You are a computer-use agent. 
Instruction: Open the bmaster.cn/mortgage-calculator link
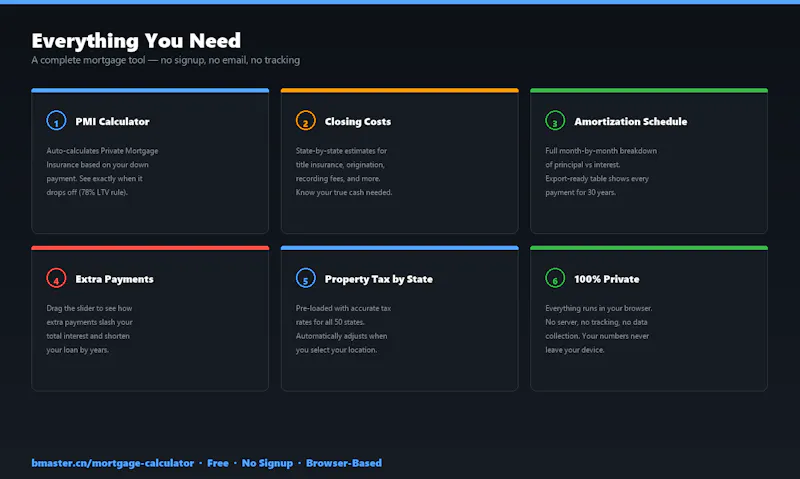(113, 463)
